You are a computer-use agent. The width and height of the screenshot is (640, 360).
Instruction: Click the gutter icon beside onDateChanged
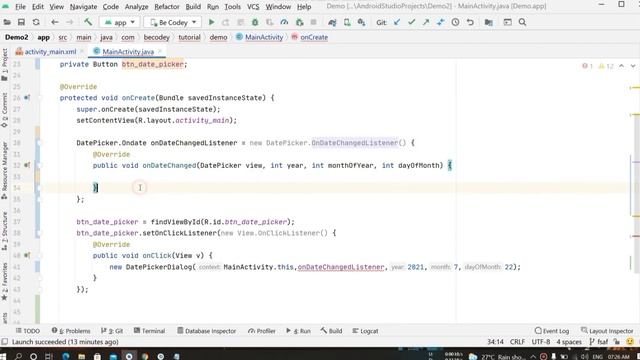pos(27,165)
